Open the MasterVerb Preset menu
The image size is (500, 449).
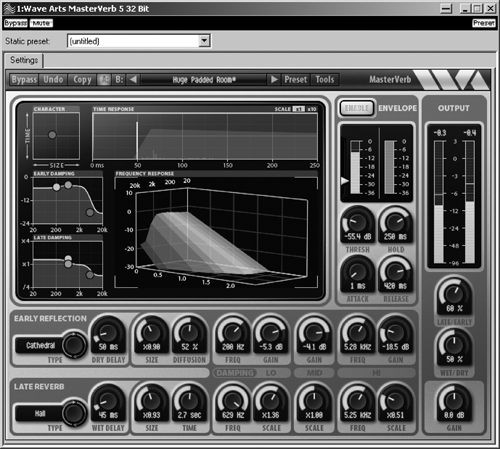(296, 80)
